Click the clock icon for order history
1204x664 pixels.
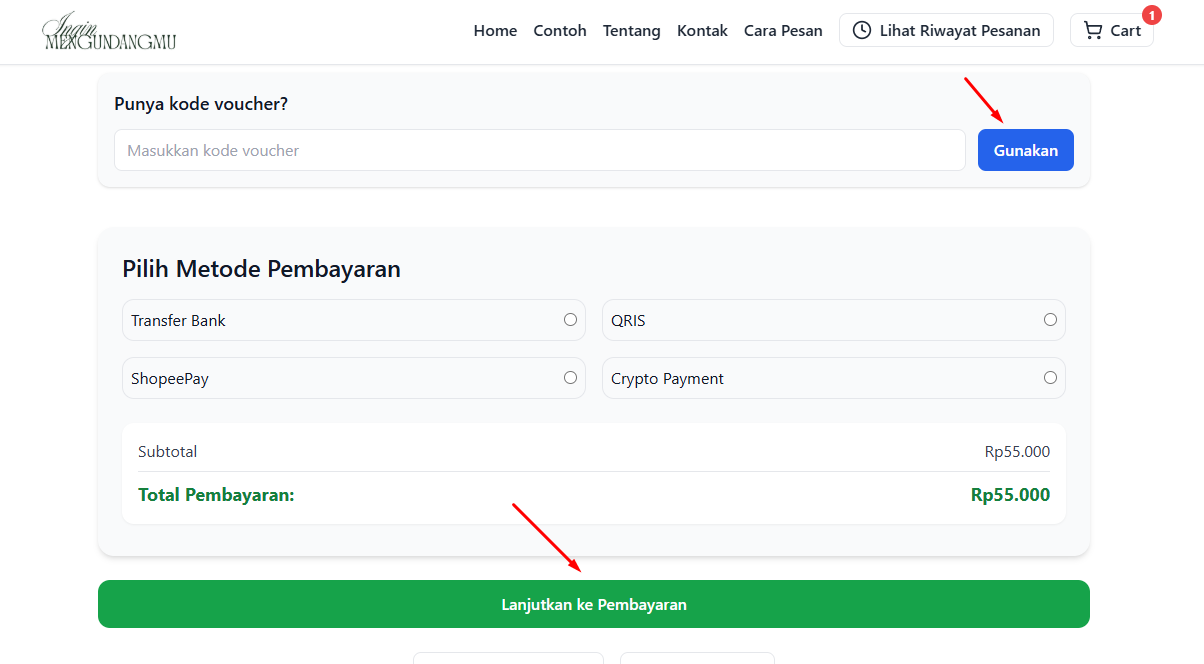pos(861,31)
